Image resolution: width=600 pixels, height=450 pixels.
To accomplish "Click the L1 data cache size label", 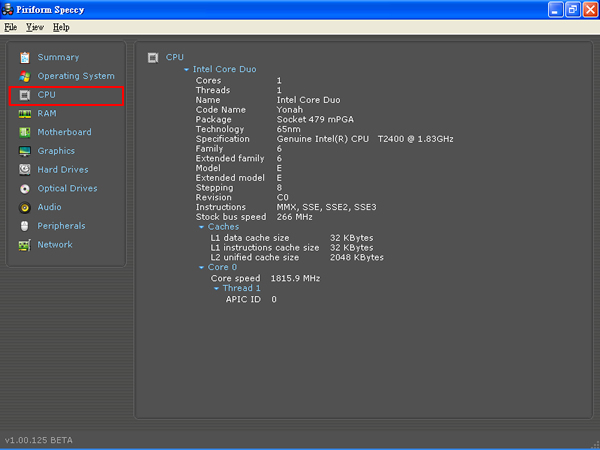I will pos(250,238).
